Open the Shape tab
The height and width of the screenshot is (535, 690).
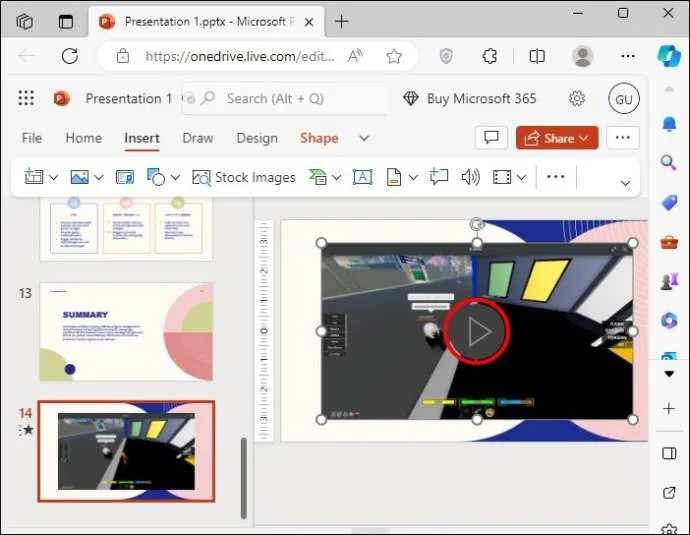[319, 138]
